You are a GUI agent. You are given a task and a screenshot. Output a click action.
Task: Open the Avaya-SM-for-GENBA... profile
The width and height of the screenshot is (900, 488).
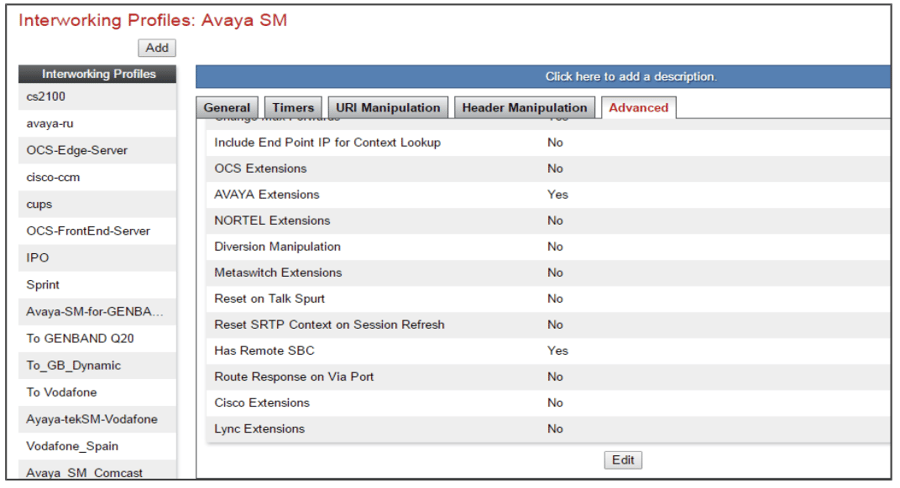click(97, 312)
